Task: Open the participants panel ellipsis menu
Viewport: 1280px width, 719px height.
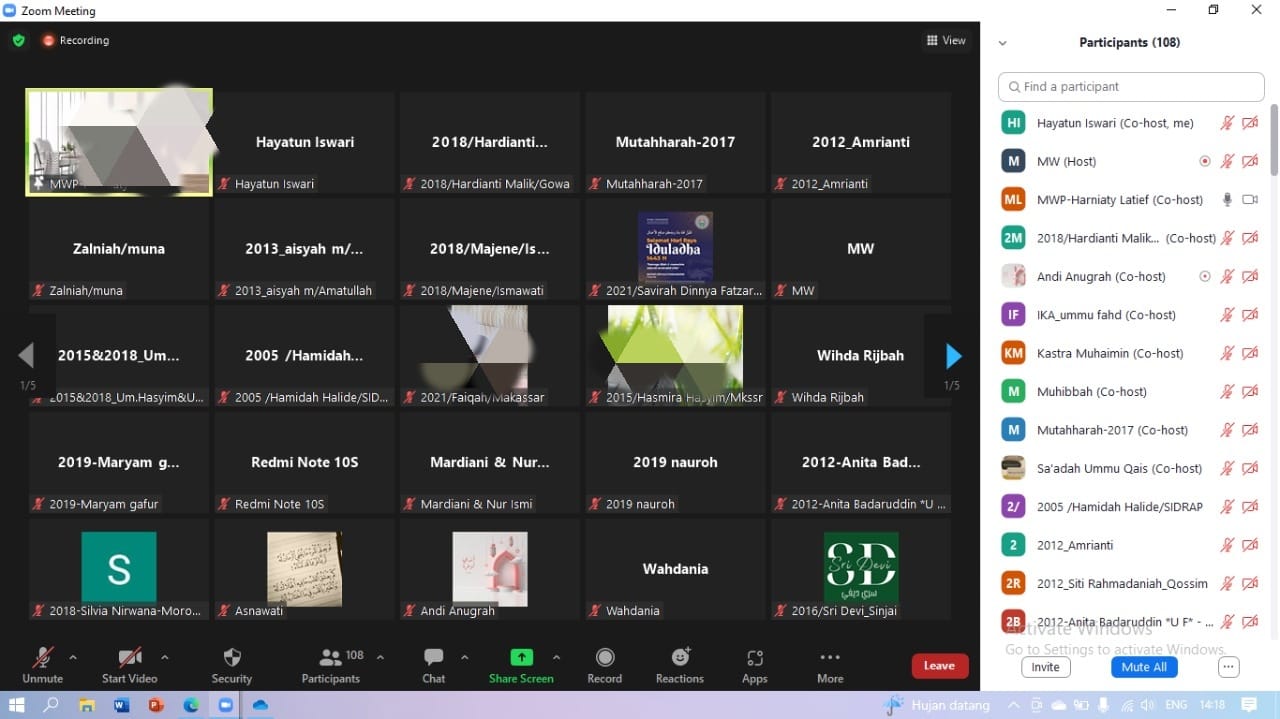Action: click(x=1228, y=667)
